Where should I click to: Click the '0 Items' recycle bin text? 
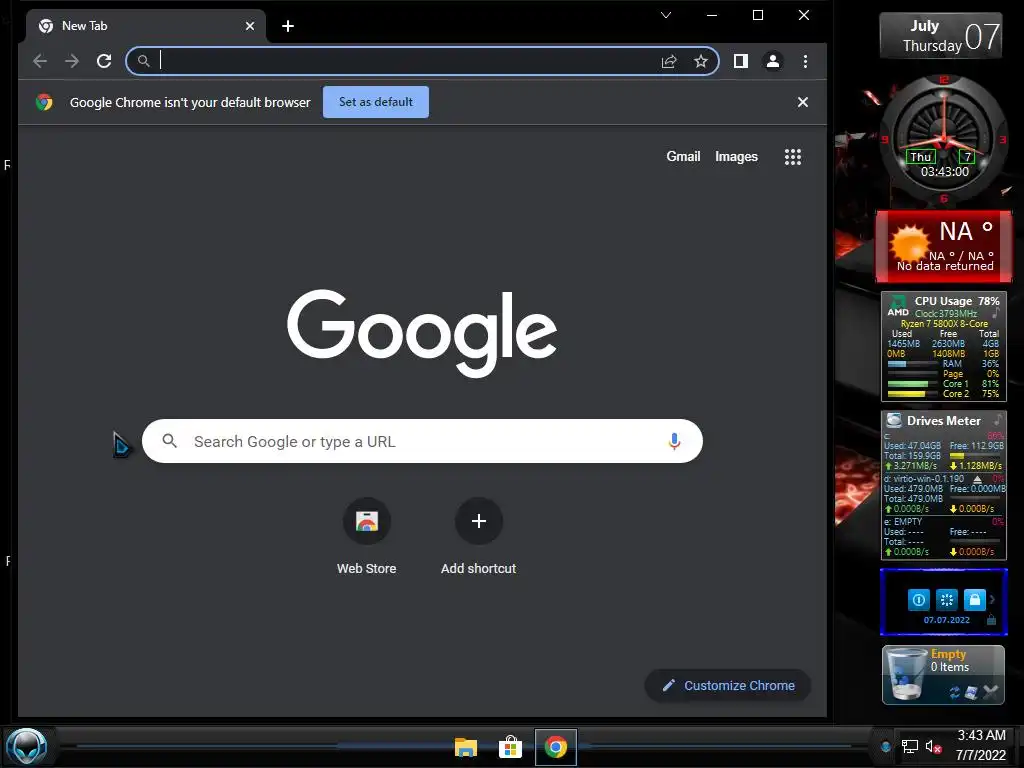pos(950,667)
